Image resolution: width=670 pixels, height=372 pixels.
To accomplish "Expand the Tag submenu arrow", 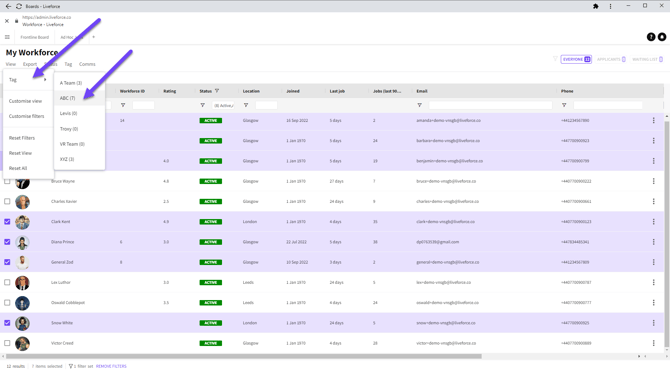I will [45, 79].
